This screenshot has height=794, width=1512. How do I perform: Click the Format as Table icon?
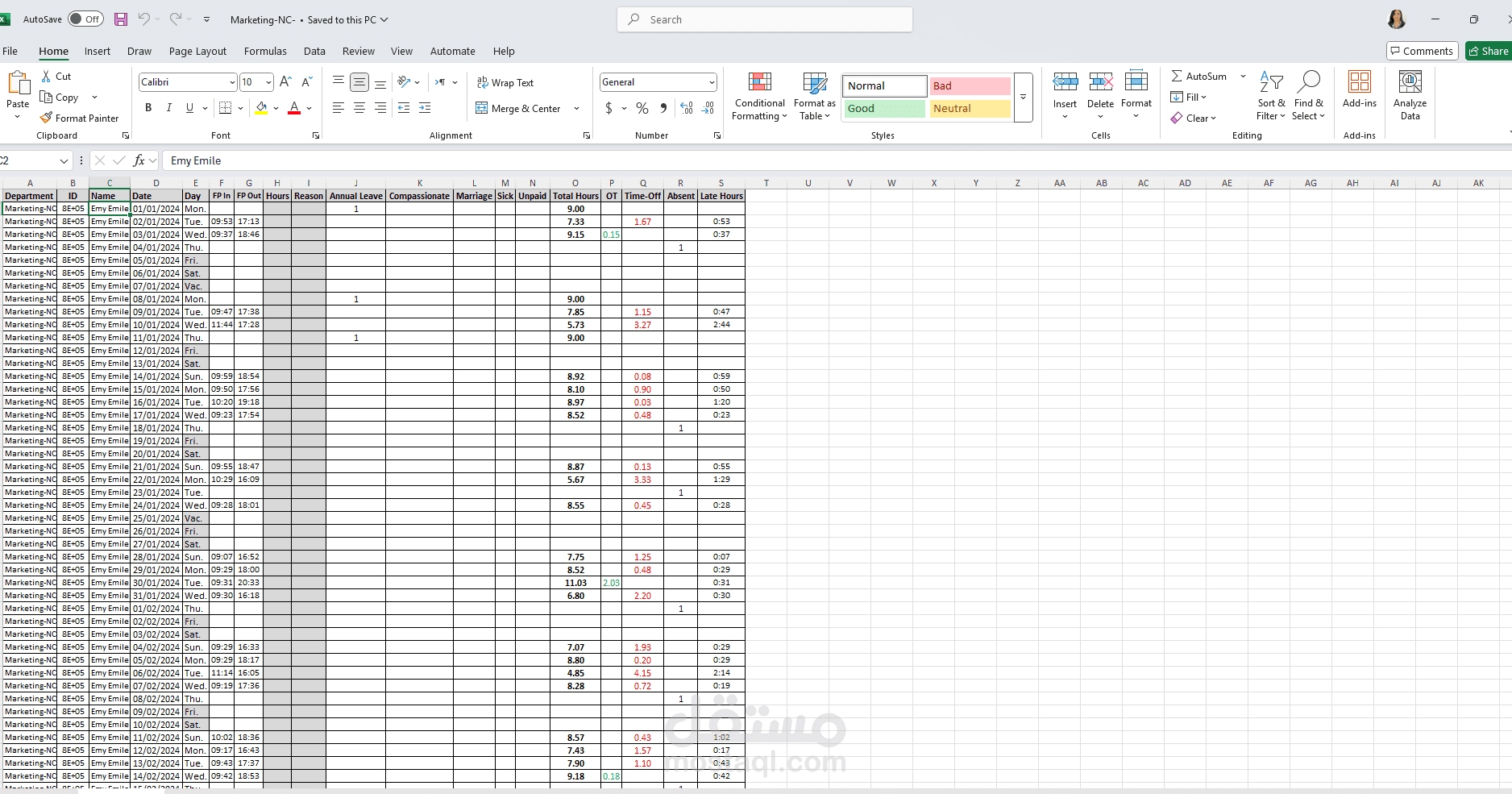815,83
